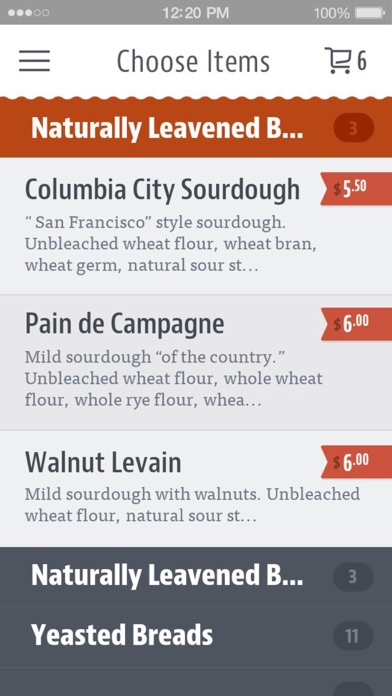
Task: Tap the $5.50 price tag
Action: (356, 189)
